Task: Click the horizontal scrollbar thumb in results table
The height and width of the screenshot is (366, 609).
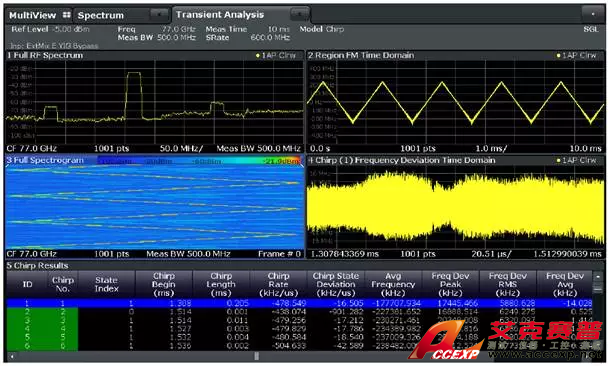Action: [256, 356]
